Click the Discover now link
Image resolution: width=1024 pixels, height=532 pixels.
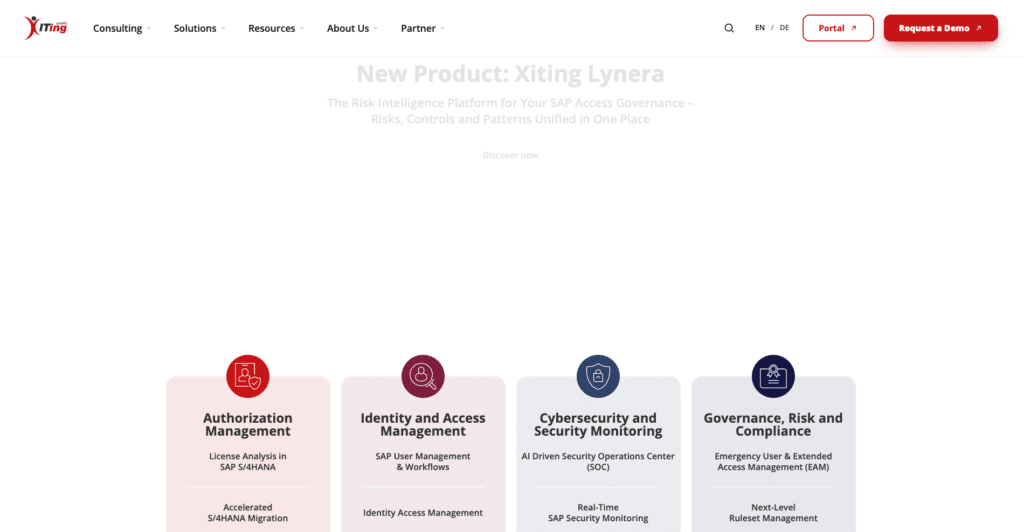(x=511, y=155)
